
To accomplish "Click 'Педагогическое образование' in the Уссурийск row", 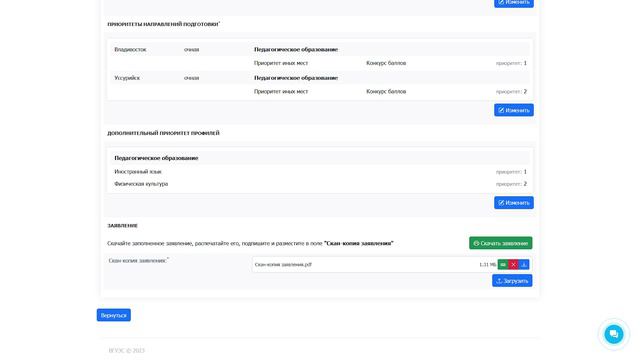I will 296,78.
